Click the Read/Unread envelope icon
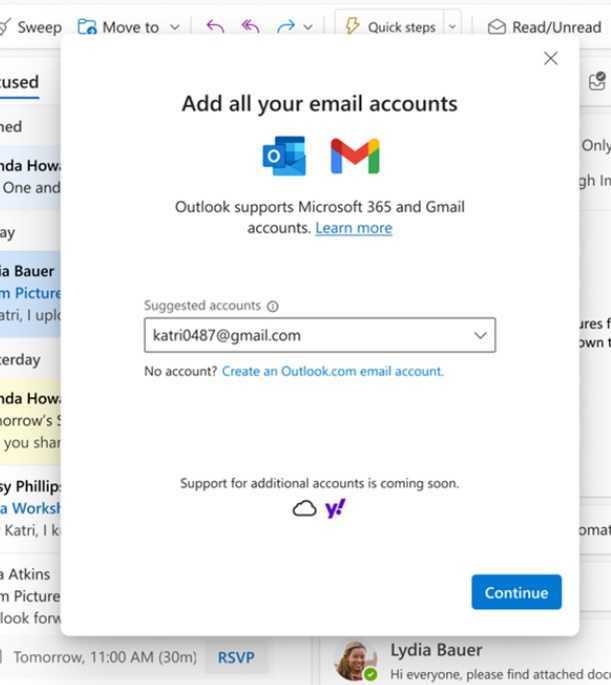This screenshot has height=685, width=611. point(497,27)
